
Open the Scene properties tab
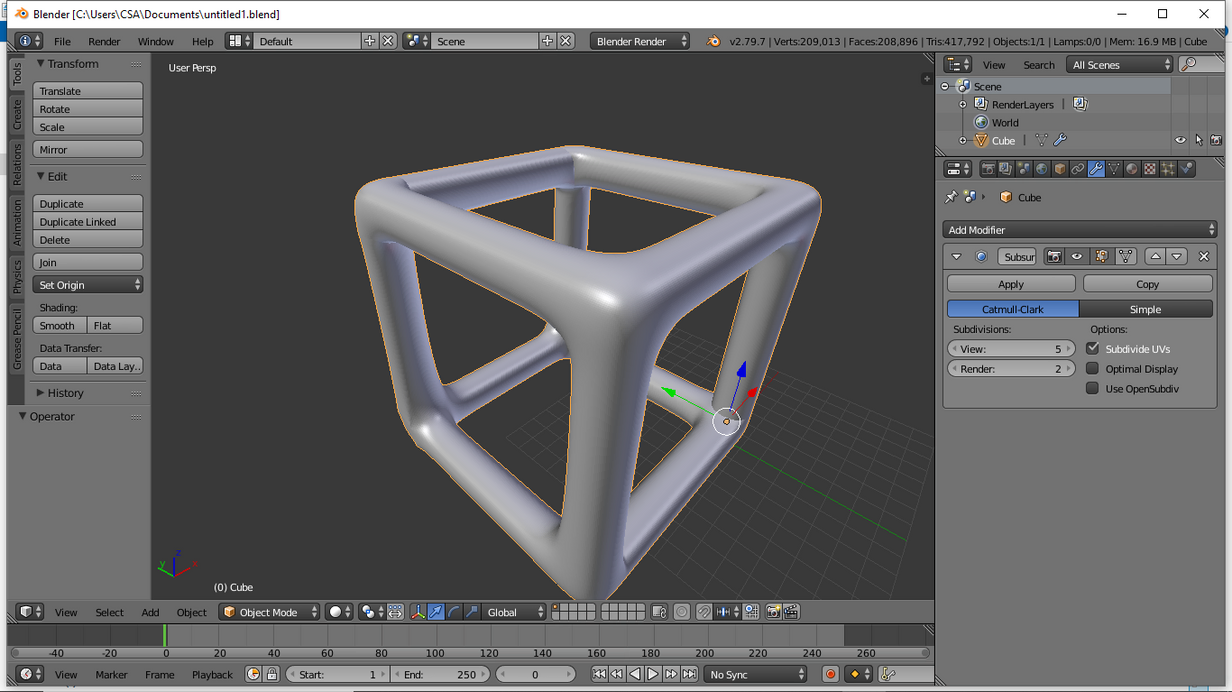[1024, 169]
